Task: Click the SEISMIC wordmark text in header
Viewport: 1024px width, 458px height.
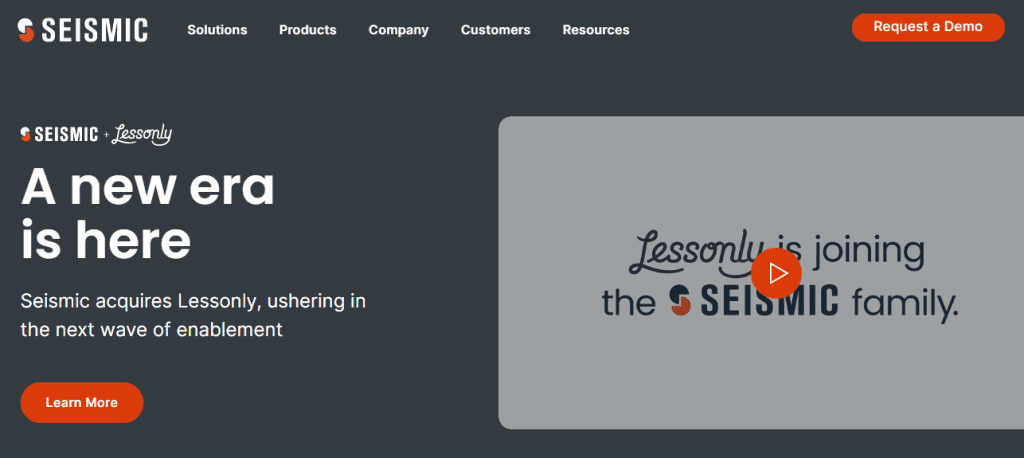Action: pos(95,30)
